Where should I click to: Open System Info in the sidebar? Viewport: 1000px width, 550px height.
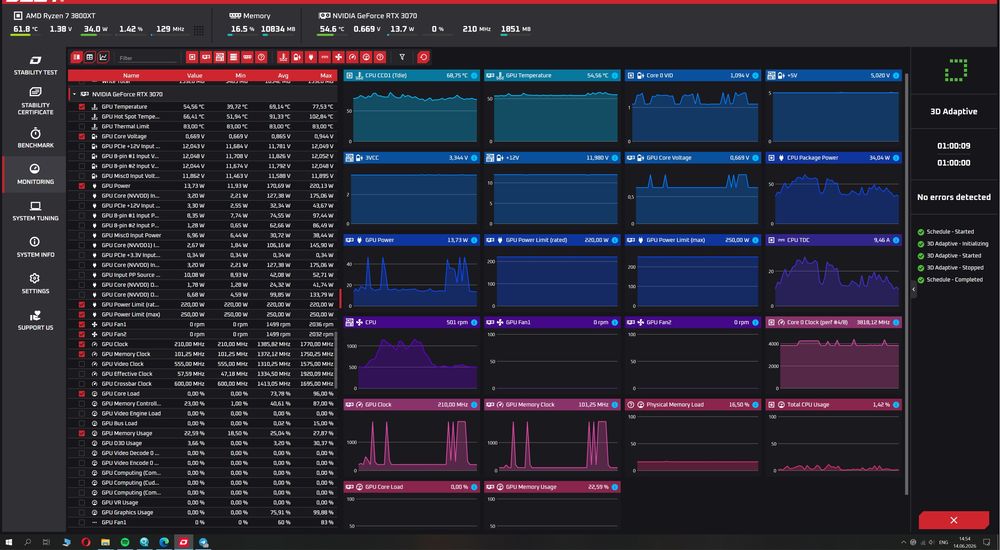coord(35,247)
